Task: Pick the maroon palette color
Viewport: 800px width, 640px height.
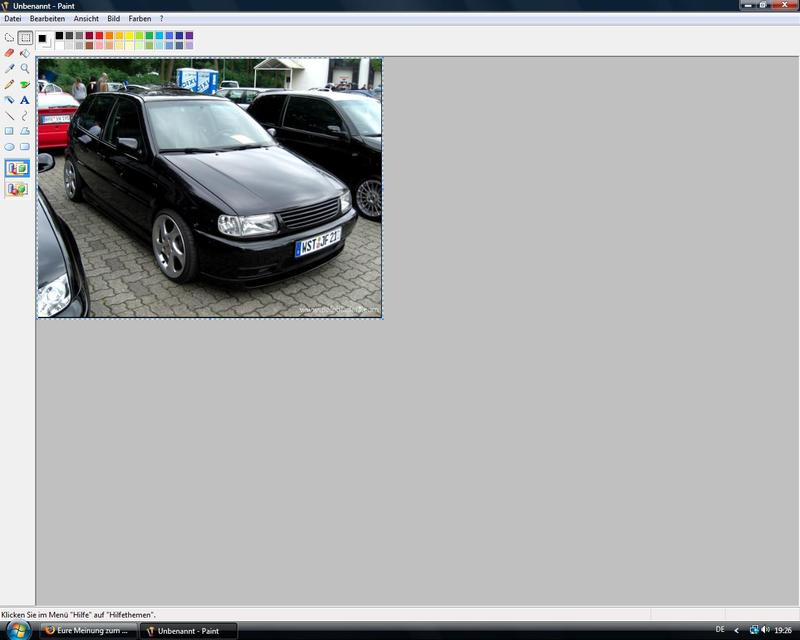Action: pos(89,35)
